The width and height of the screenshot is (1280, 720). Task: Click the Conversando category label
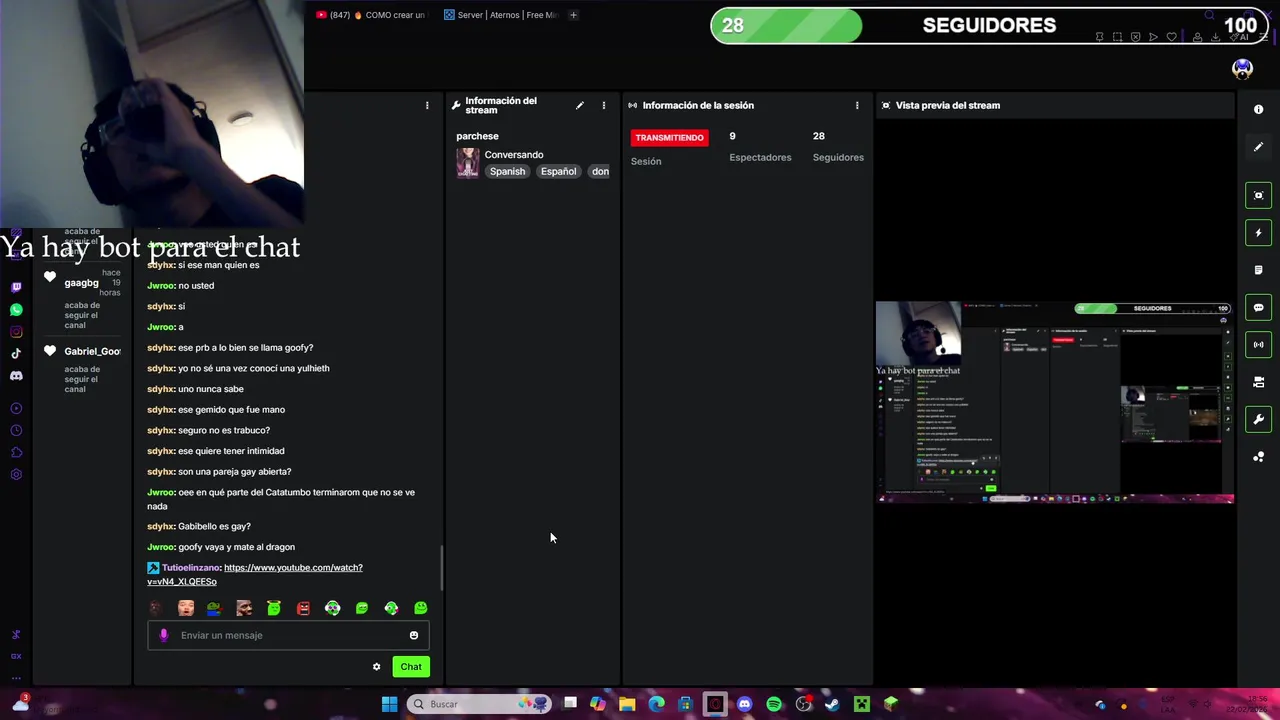[x=514, y=155]
